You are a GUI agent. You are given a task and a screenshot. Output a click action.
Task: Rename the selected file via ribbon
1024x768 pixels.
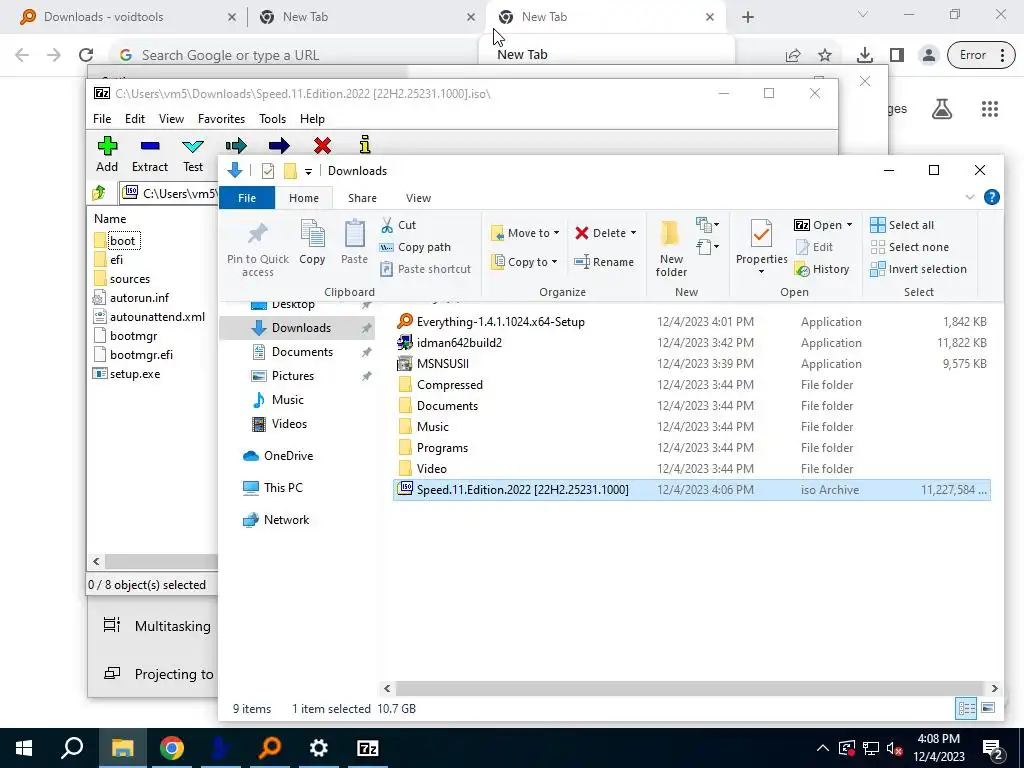(604, 262)
